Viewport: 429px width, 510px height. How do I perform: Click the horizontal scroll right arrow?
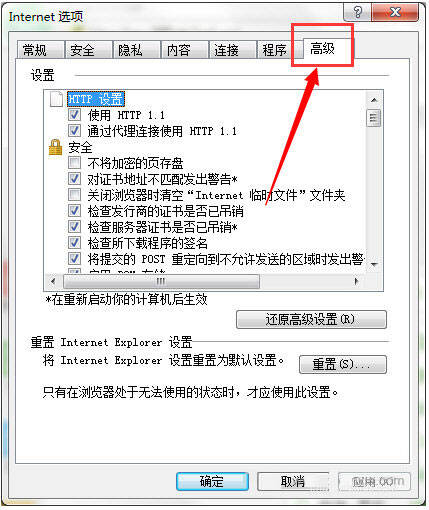(356, 281)
